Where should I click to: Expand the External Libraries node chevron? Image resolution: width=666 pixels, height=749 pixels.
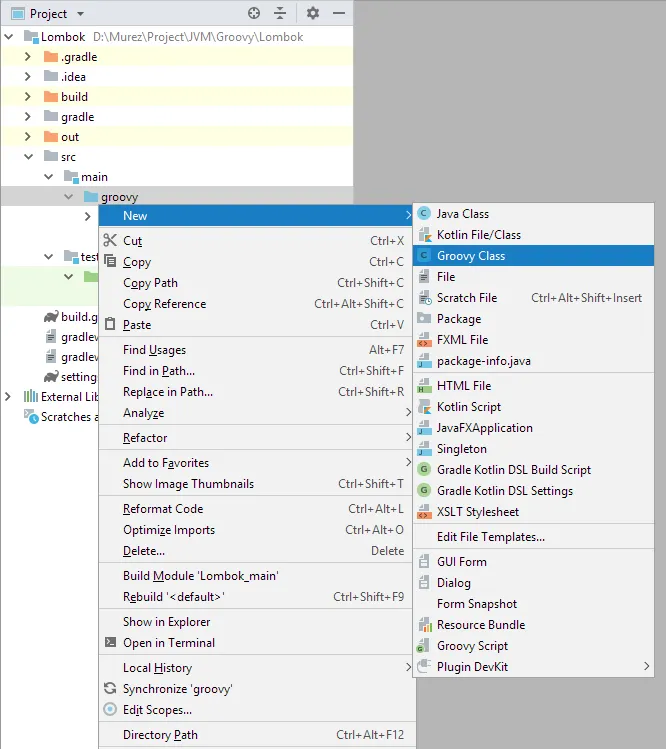(8, 396)
